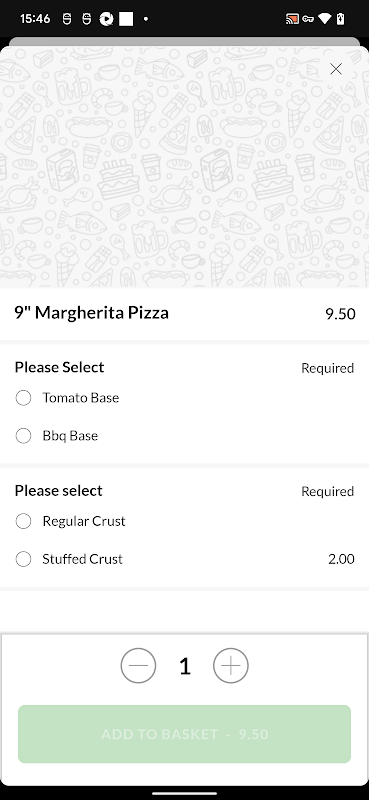Tap the white square notification icon
The height and width of the screenshot is (800, 369).
point(126,19)
